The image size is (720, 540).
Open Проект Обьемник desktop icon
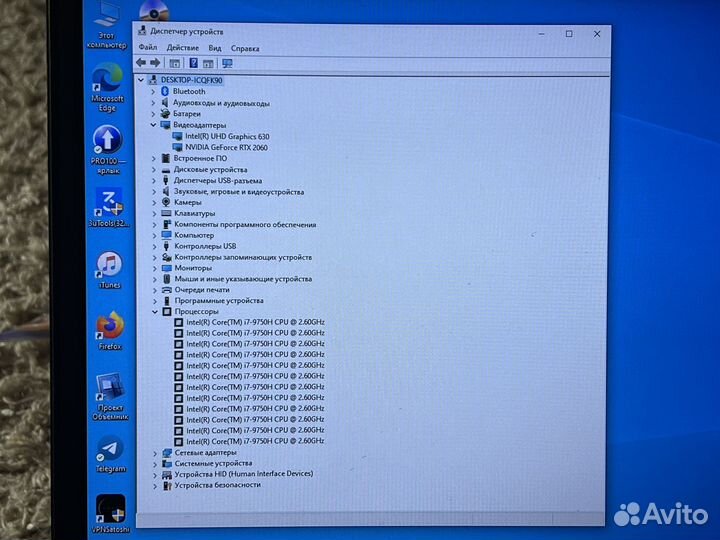(110, 397)
